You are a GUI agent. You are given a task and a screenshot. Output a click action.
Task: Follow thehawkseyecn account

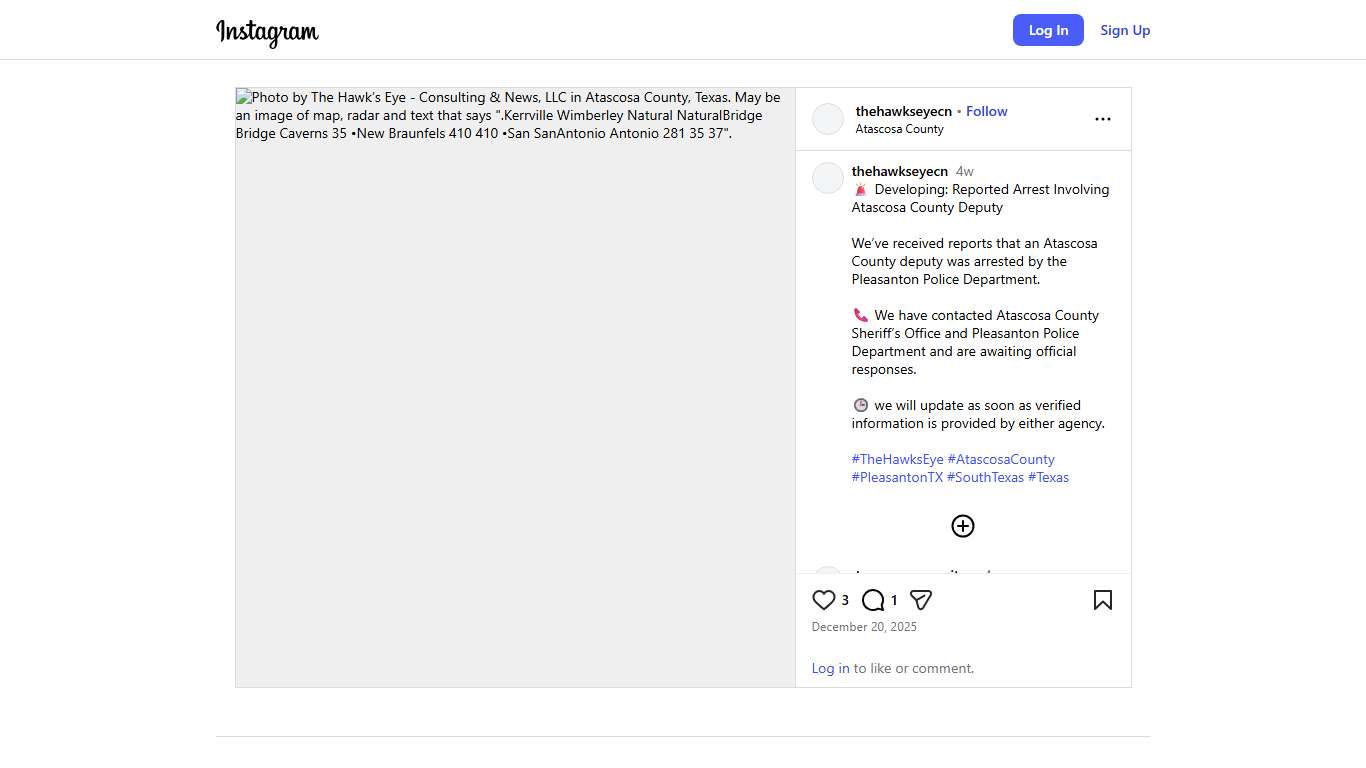(x=986, y=111)
